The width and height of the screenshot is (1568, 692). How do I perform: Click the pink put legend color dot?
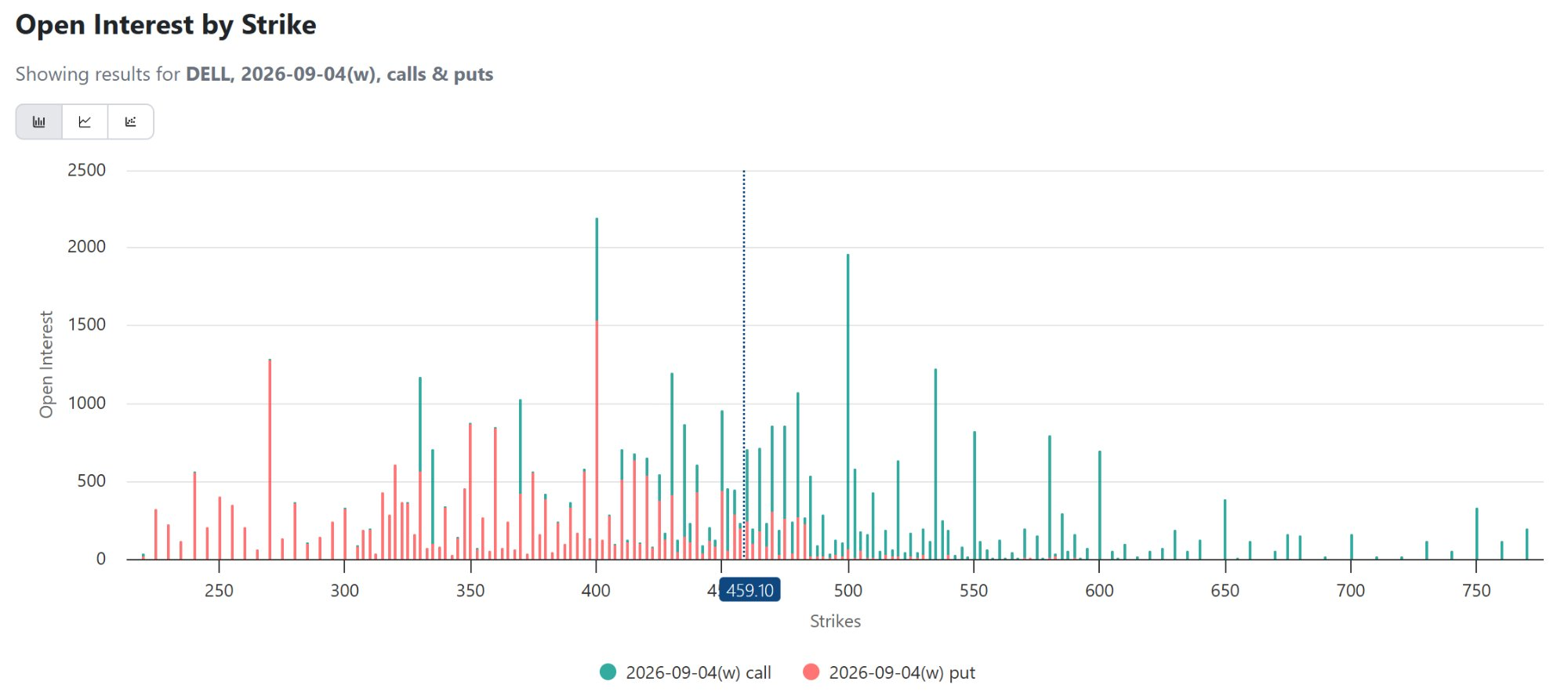[811, 672]
